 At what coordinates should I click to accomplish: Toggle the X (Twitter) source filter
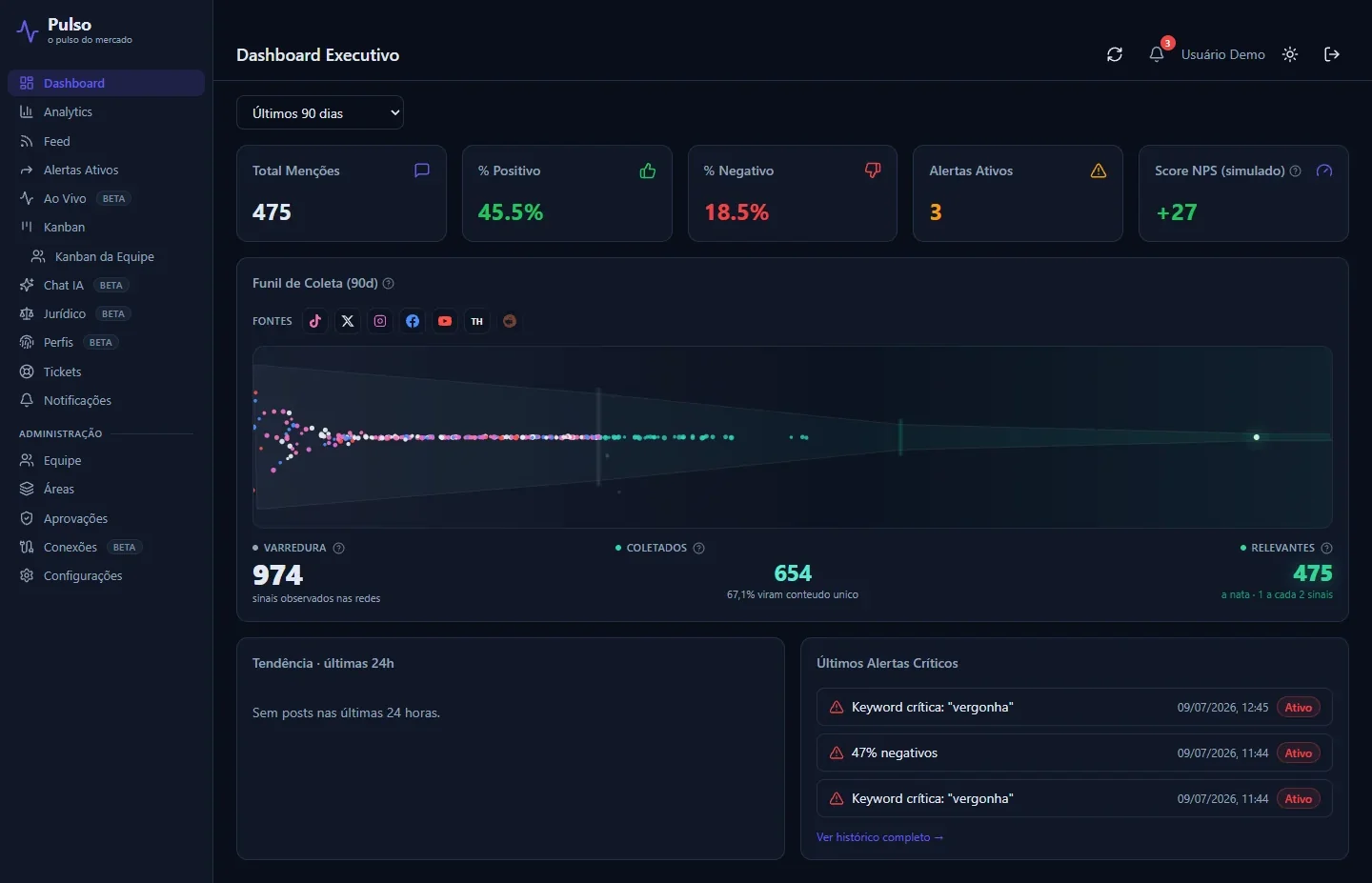coord(348,321)
